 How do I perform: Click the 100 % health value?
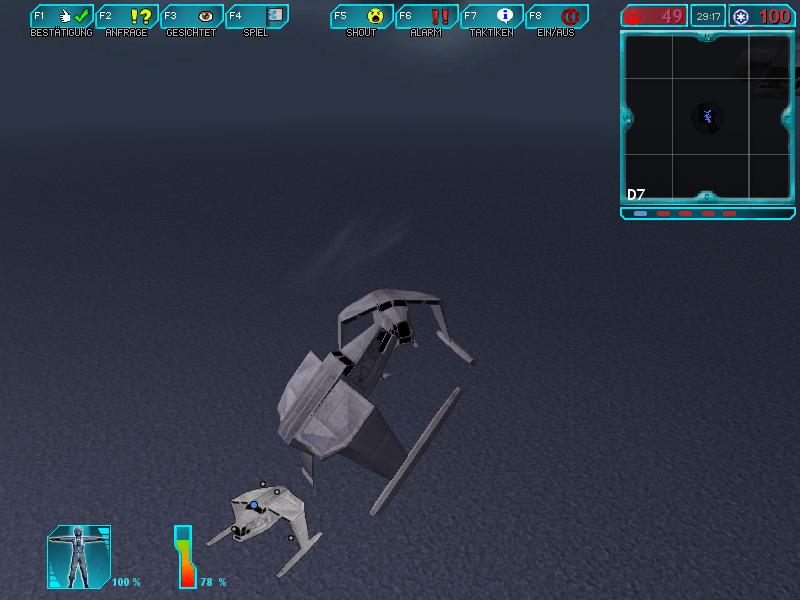(x=126, y=582)
